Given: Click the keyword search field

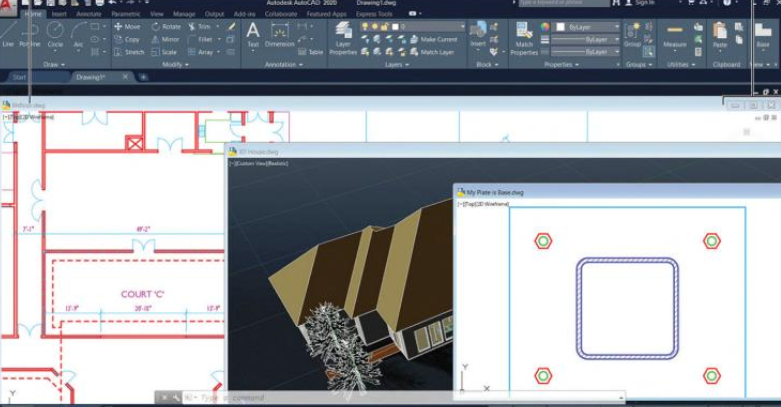Looking at the screenshot, I should tap(563, 3).
